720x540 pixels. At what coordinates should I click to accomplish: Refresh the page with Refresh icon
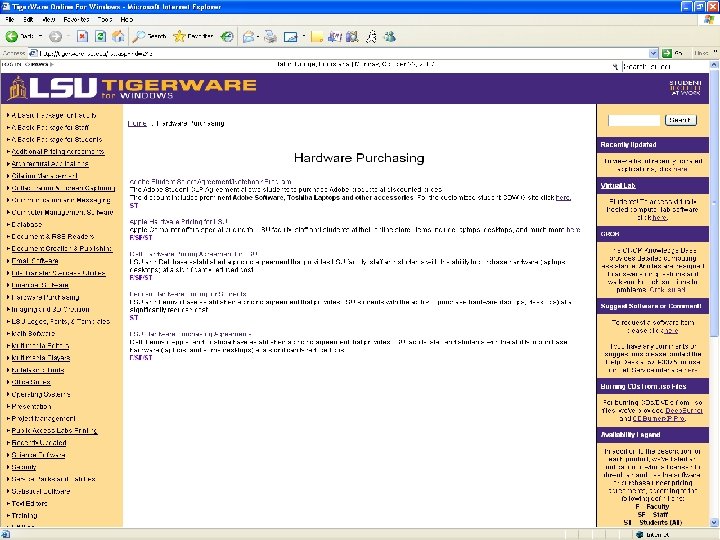click(100, 36)
